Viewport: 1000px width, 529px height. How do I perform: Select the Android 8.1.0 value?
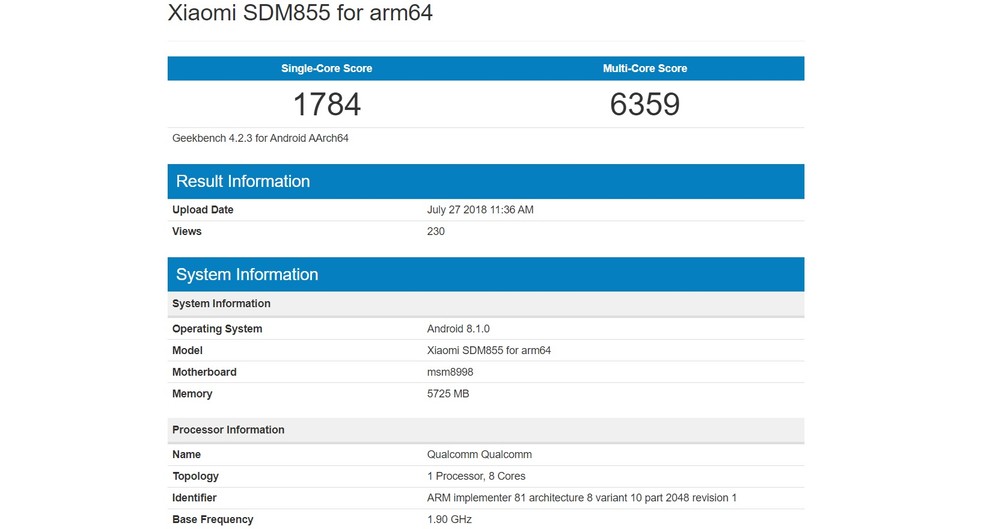point(458,329)
